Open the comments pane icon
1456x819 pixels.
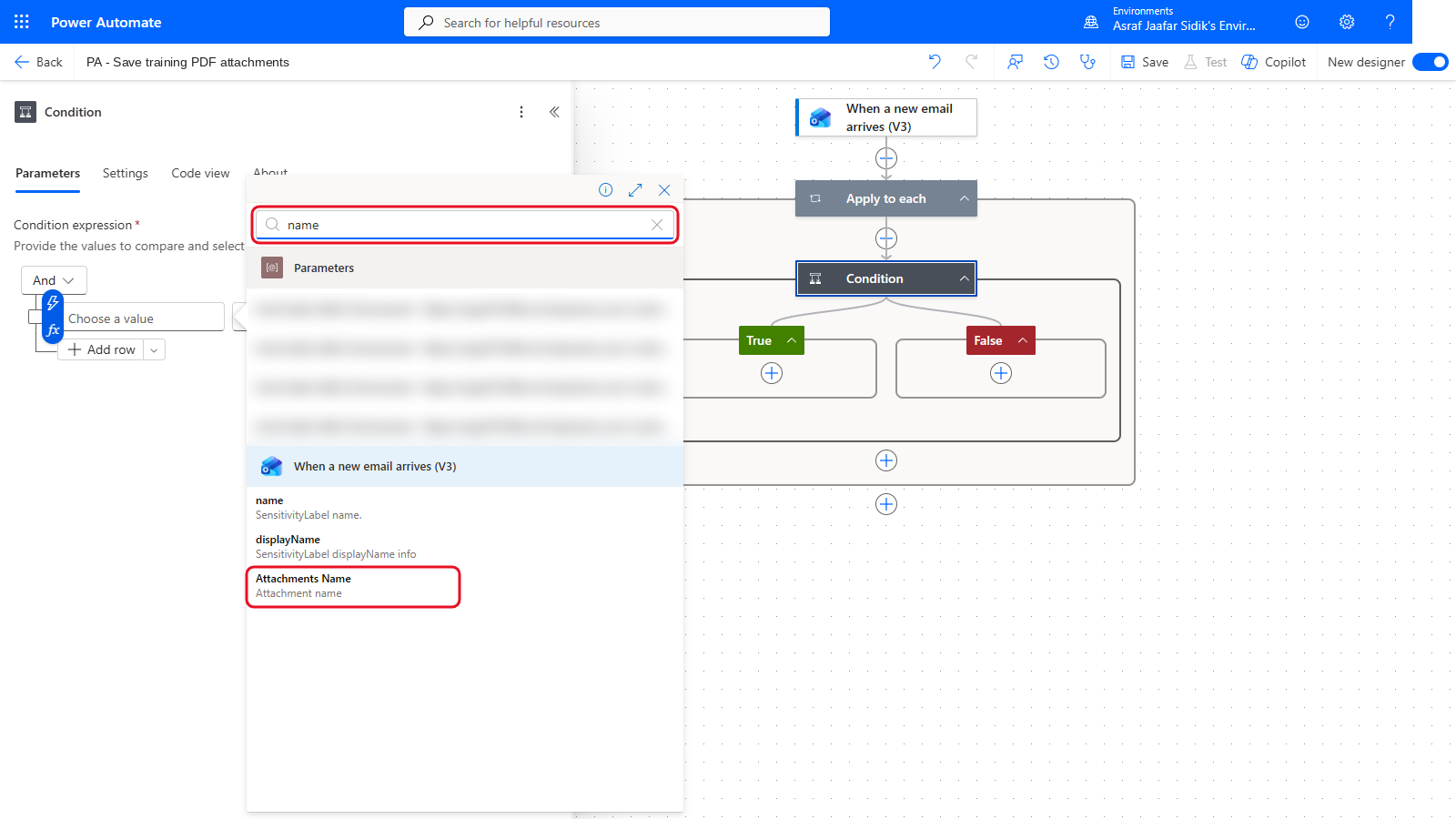(1015, 62)
